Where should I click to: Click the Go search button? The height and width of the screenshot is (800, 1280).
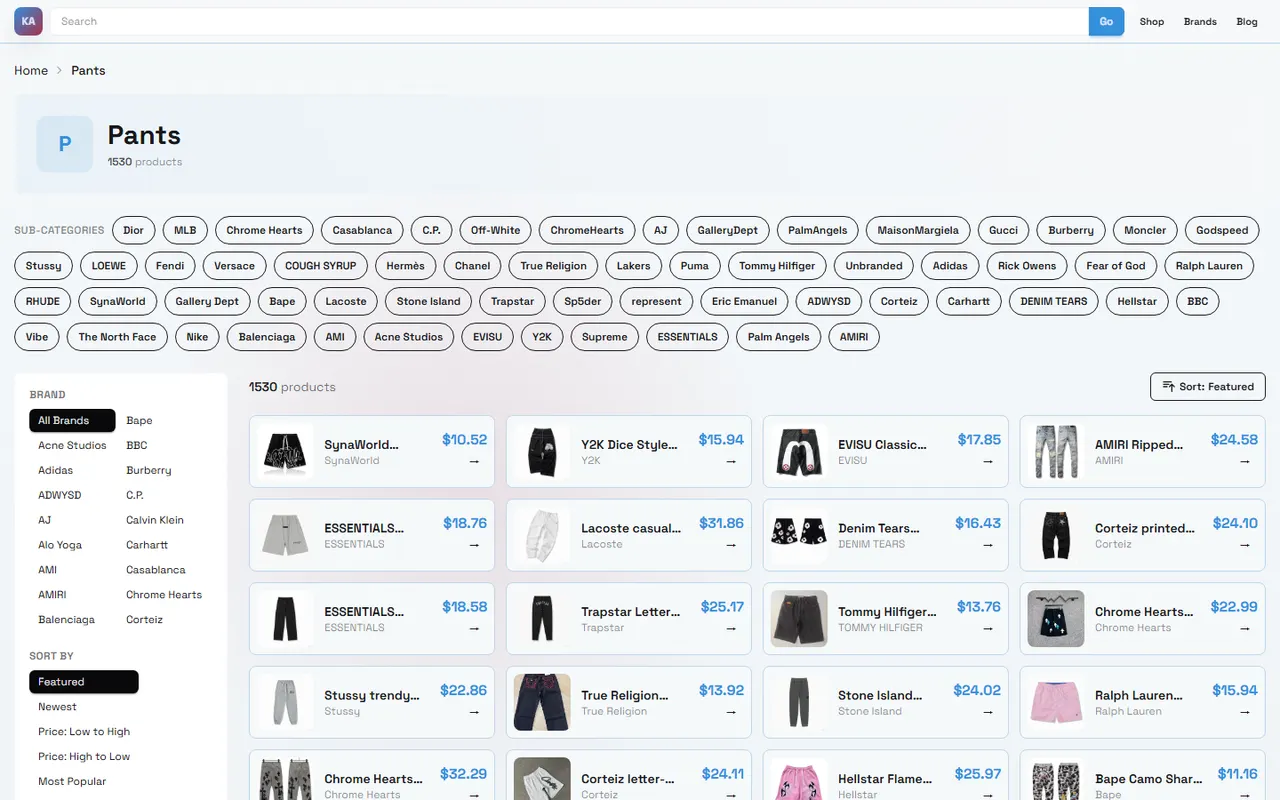click(x=1106, y=22)
